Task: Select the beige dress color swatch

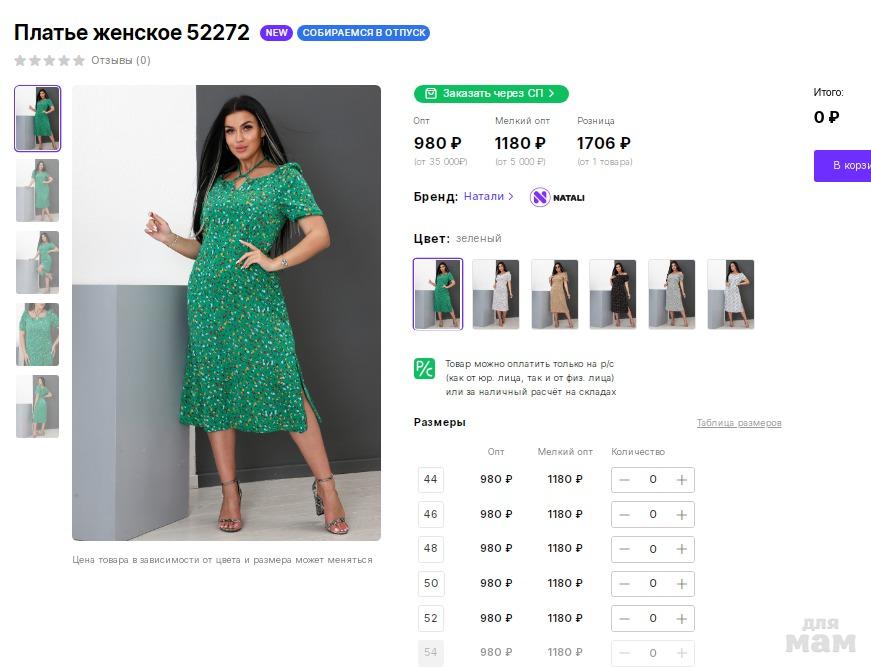Action: click(555, 294)
